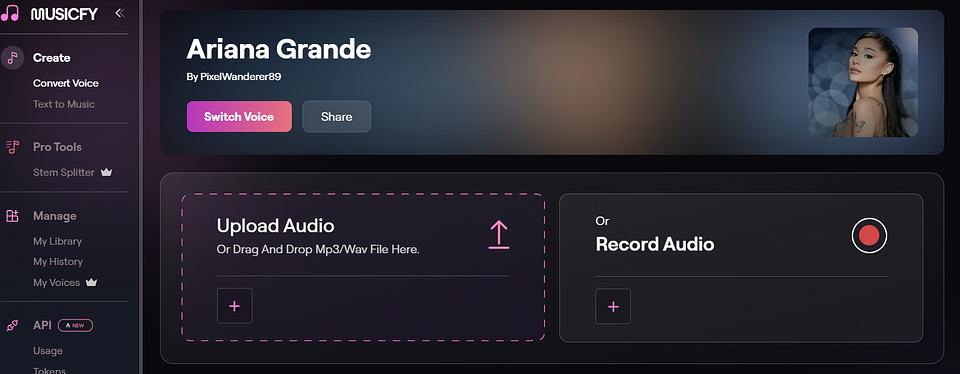Click the Switch Voice button
The width and height of the screenshot is (960, 374).
click(x=239, y=116)
